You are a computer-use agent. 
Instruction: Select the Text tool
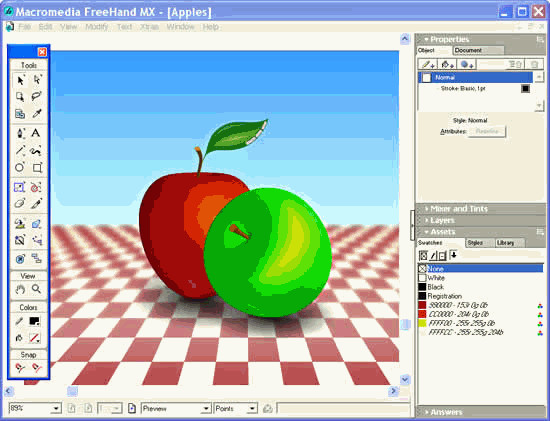36,133
